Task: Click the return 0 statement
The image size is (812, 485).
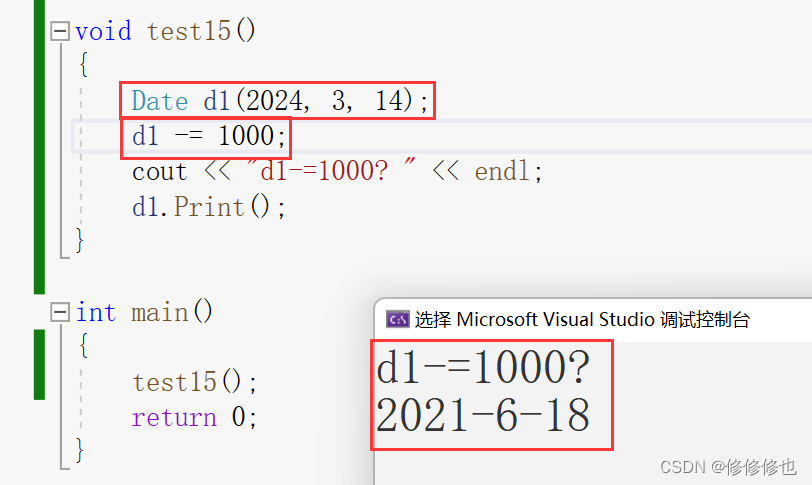Action: click(194, 417)
